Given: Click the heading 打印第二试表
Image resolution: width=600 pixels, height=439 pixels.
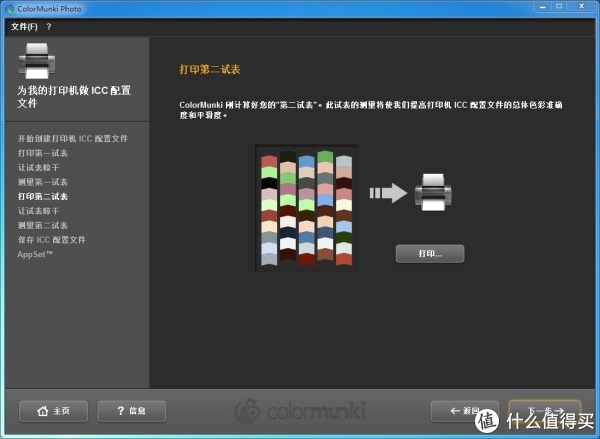Looking at the screenshot, I should click(x=210, y=69).
